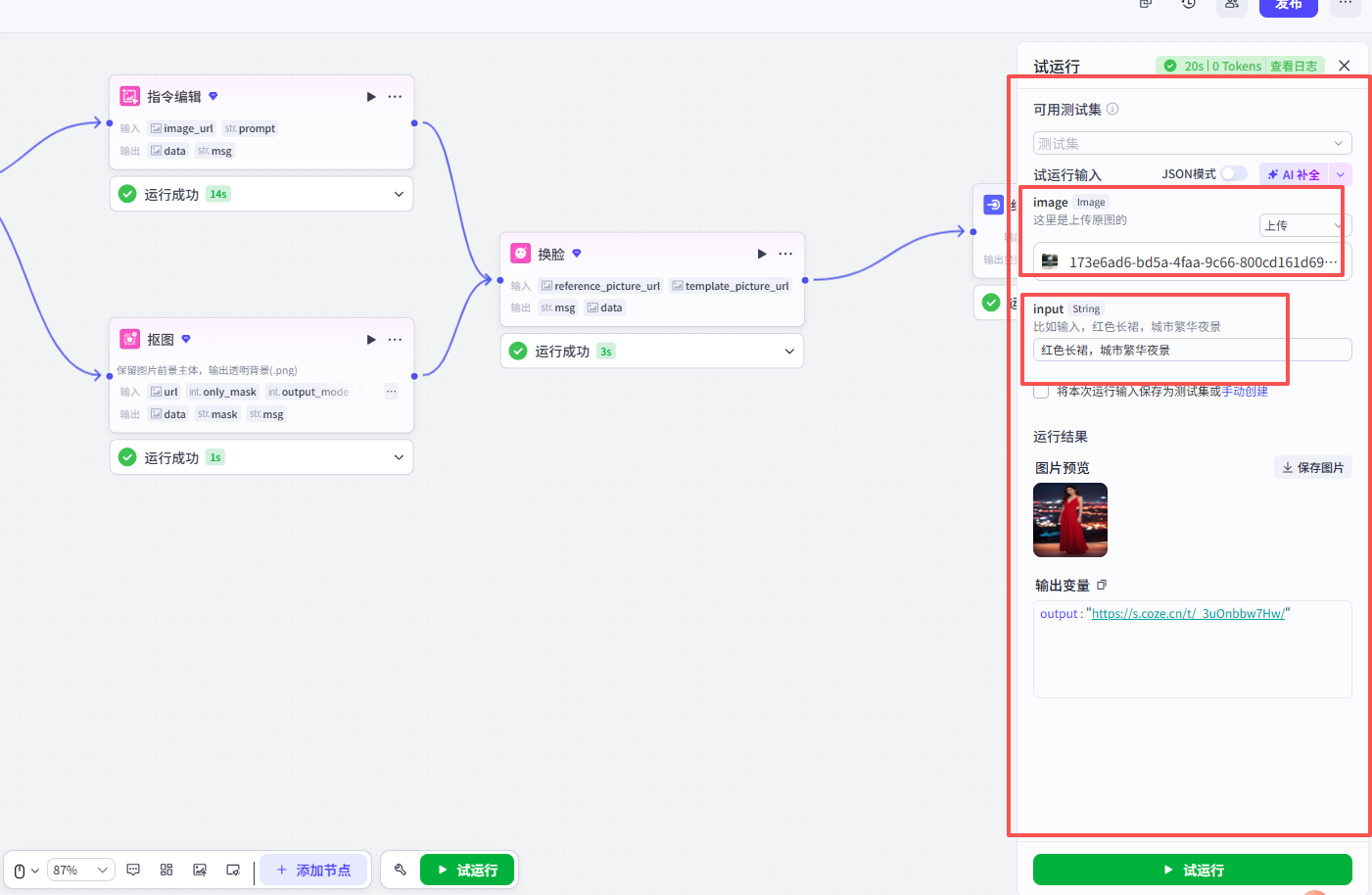Open the 测试集 dropdown
This screenshot has height=895, width=1372.
click(1192, 143)
